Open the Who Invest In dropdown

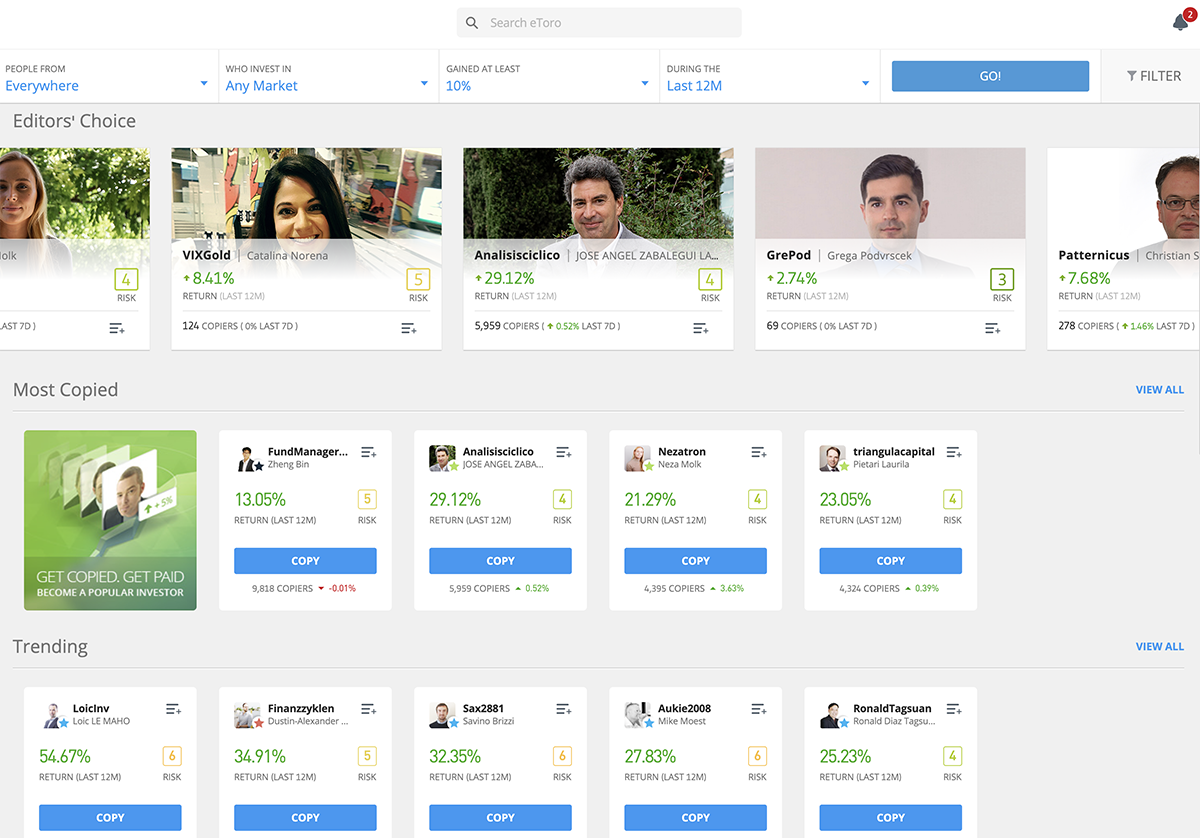(329, 77)
